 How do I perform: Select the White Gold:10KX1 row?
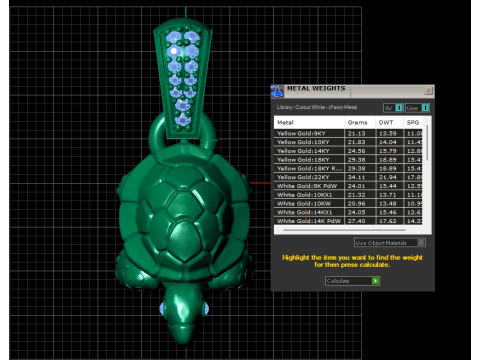pos(348,195)
